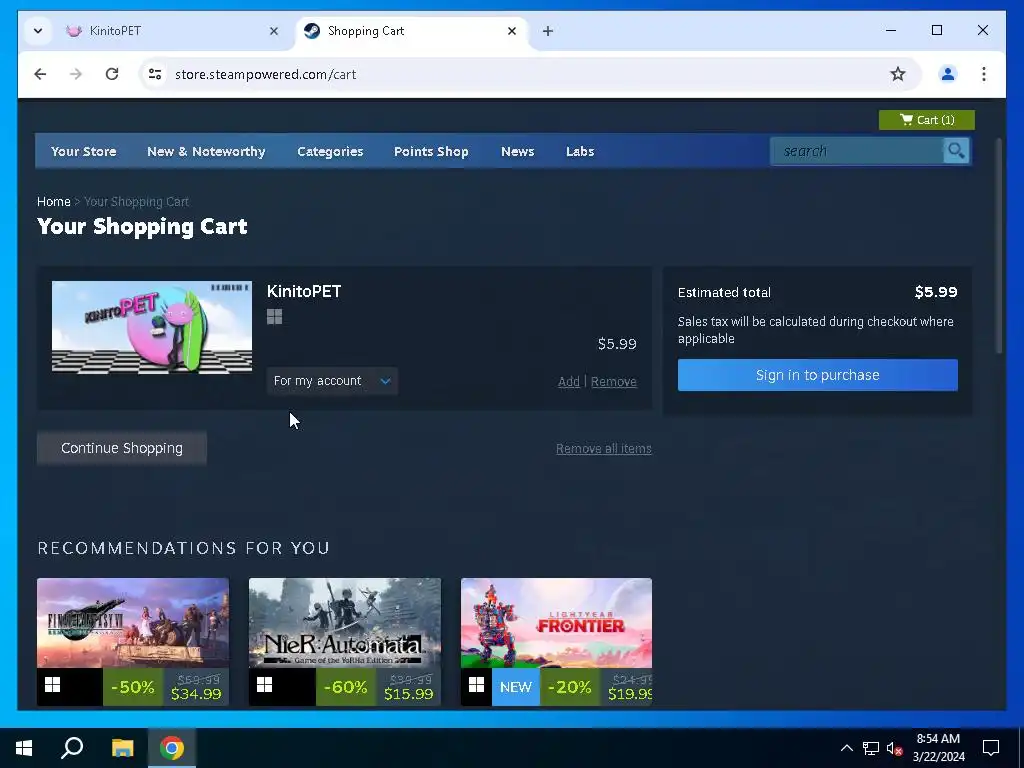Click the Home breadcrumb link

click(54, 201)
